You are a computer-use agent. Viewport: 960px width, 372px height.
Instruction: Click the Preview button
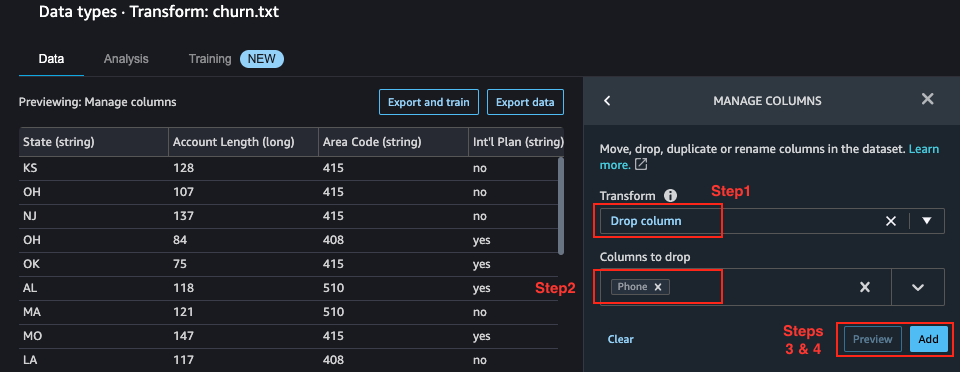coord(872,339)
